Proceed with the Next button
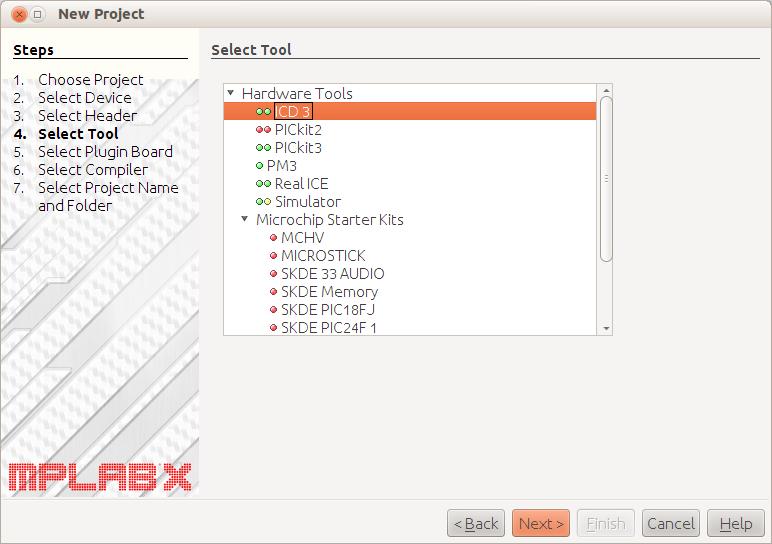Screen dimensions: 772x544 (x=541, y=523)
